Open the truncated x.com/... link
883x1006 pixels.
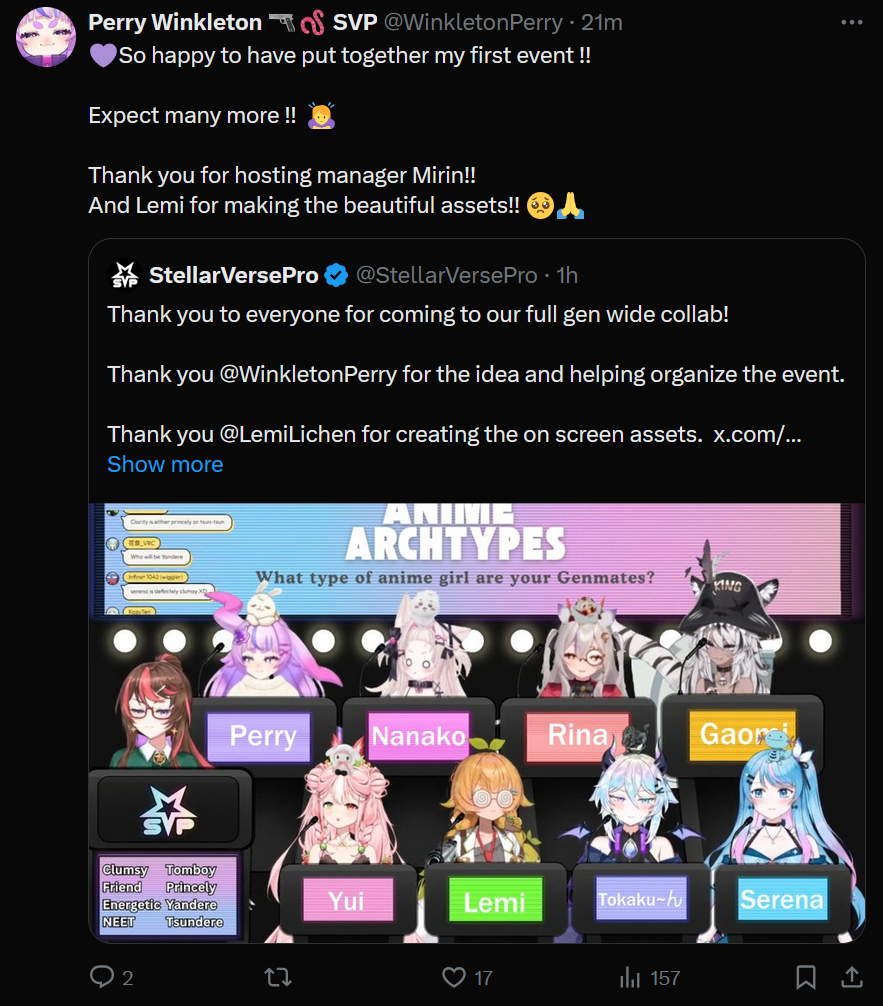click(x=757, y=434)
